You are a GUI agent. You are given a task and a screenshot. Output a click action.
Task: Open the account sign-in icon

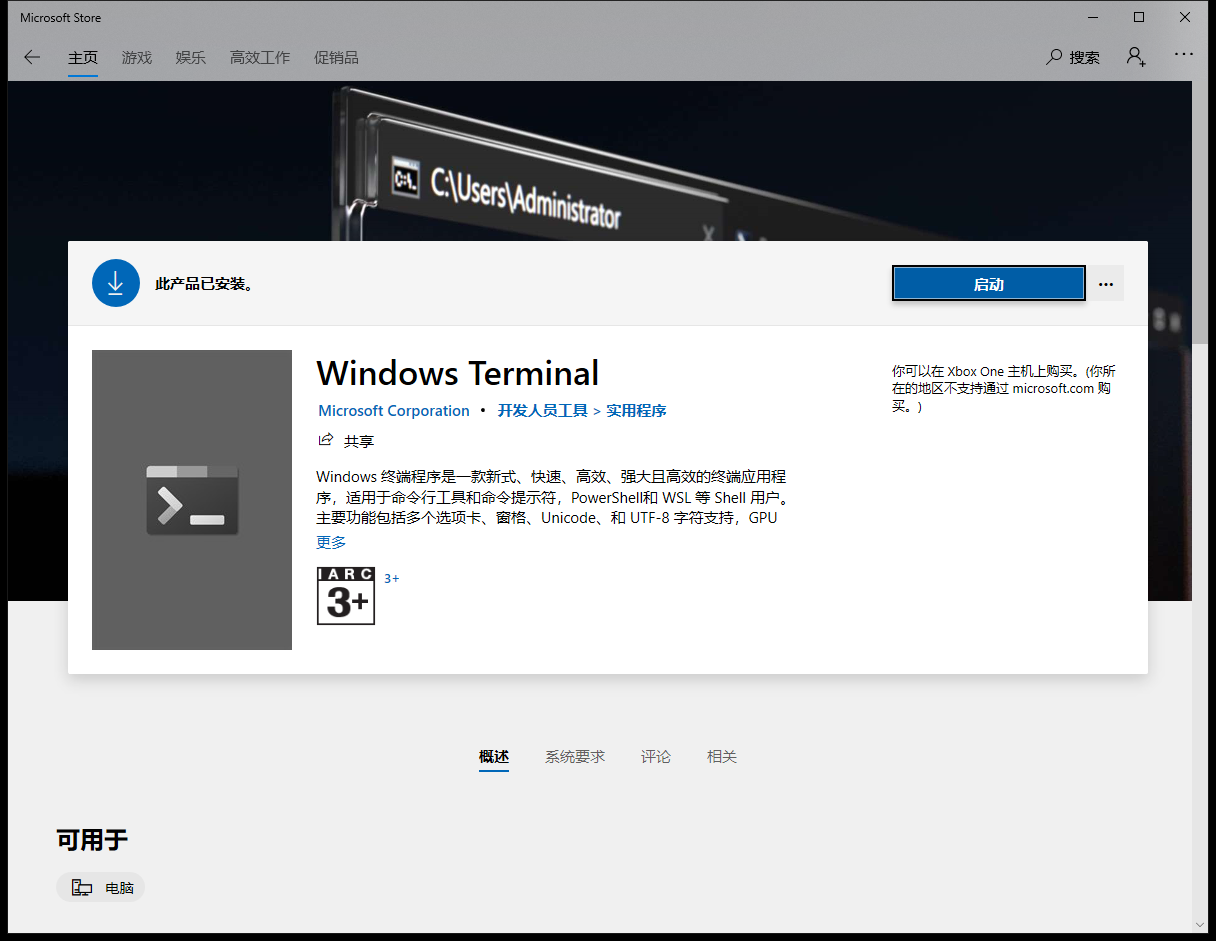tap(1136, 56)
